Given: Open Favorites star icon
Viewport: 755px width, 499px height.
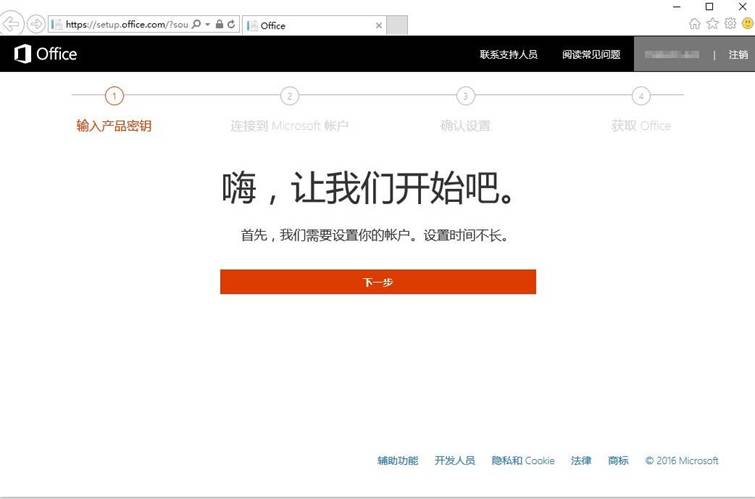Looking at the screenshot, I should [712, 23].
